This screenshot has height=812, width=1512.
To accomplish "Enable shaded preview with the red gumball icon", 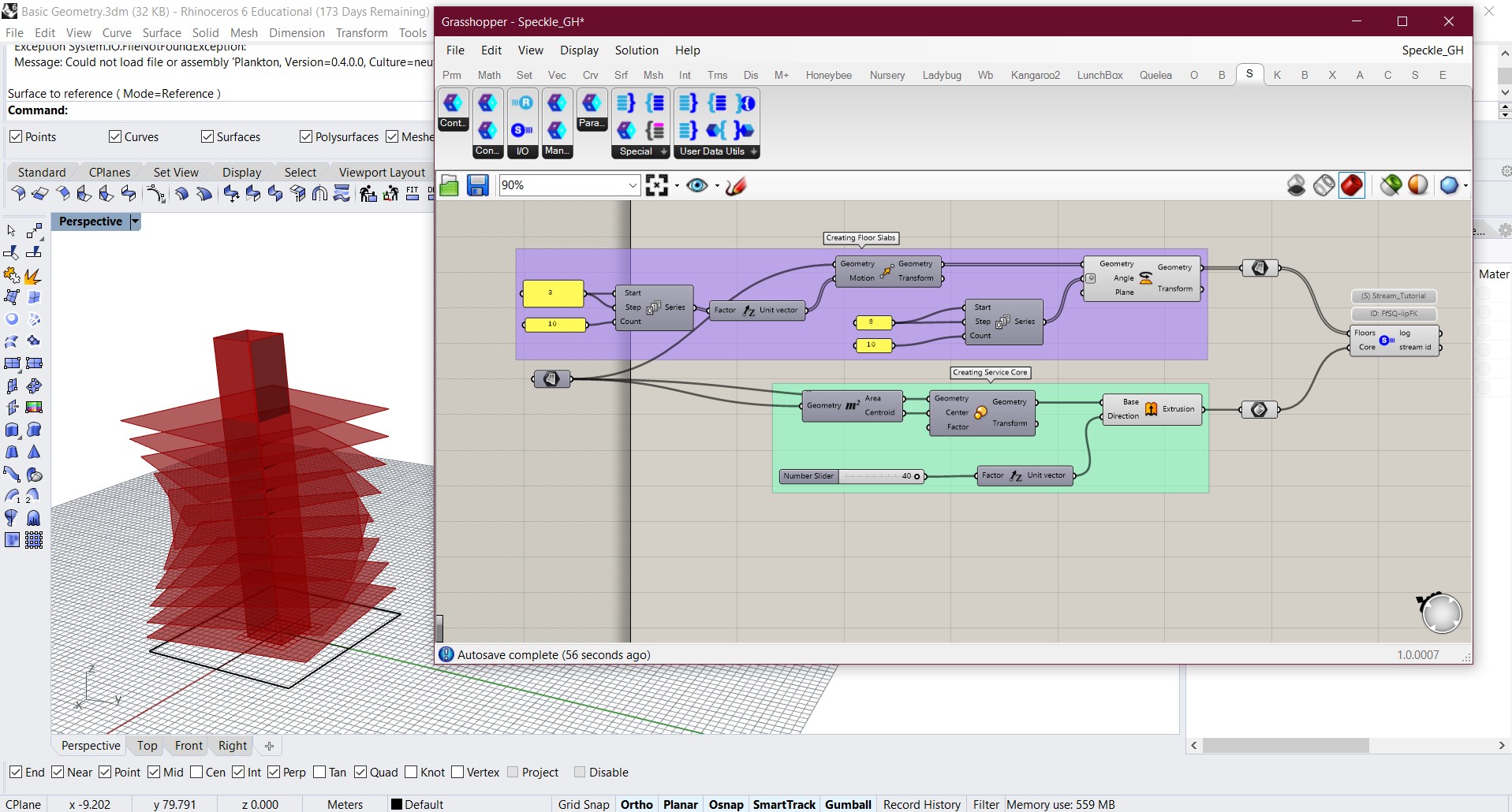I will tap(1352, 184).
